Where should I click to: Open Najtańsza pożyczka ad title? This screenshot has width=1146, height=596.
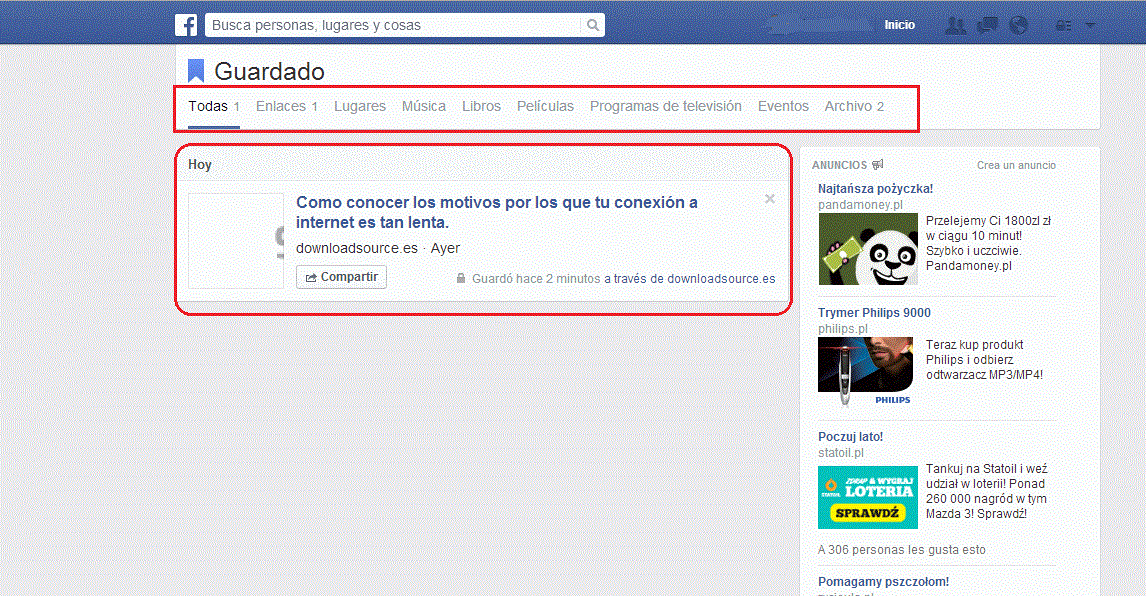click(876, 189)
